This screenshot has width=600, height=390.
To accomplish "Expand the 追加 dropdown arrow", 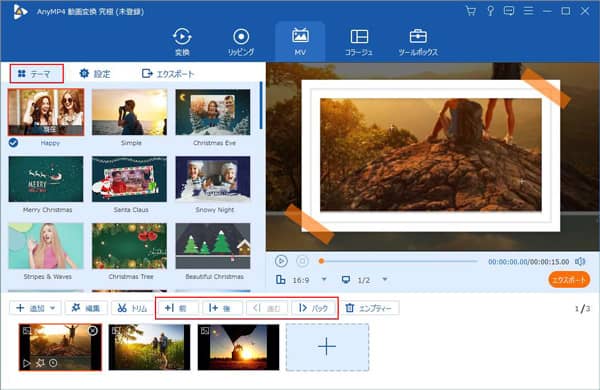I will tap(53, 308).
